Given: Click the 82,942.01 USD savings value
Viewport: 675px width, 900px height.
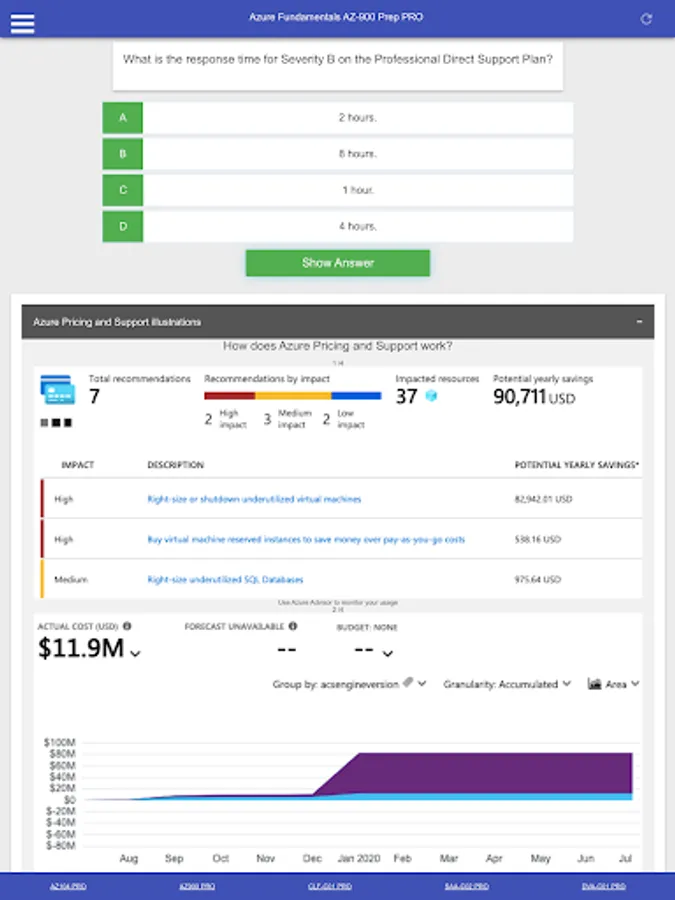Looking at the screenshot, I should pyautogui.click(x=543, y=499).
